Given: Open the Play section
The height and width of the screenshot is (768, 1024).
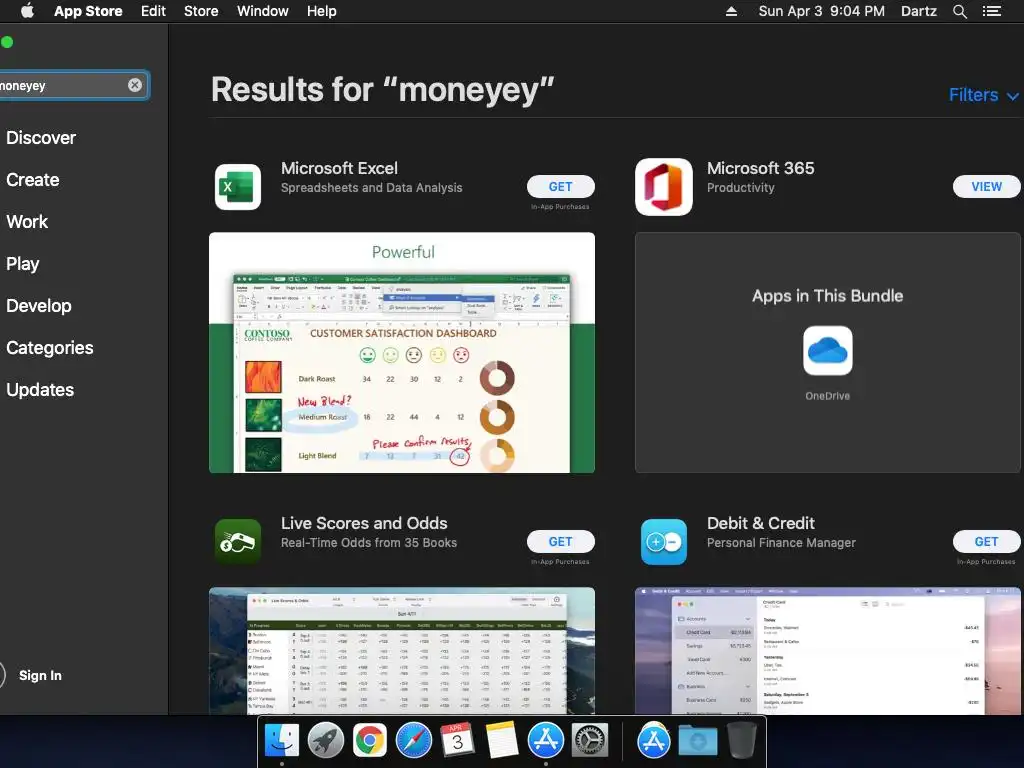Looking at the screenshot, I should (23, 264).
